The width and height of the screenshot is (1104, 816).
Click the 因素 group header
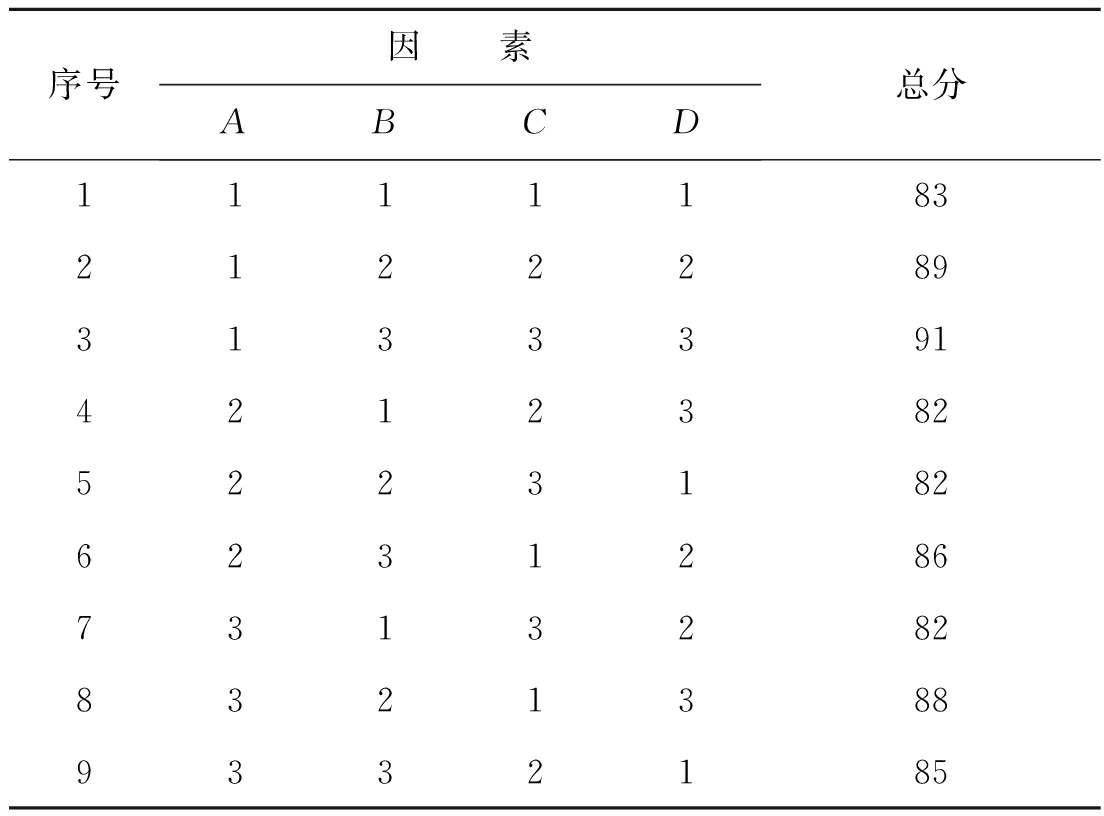click(x=459, y=49)
